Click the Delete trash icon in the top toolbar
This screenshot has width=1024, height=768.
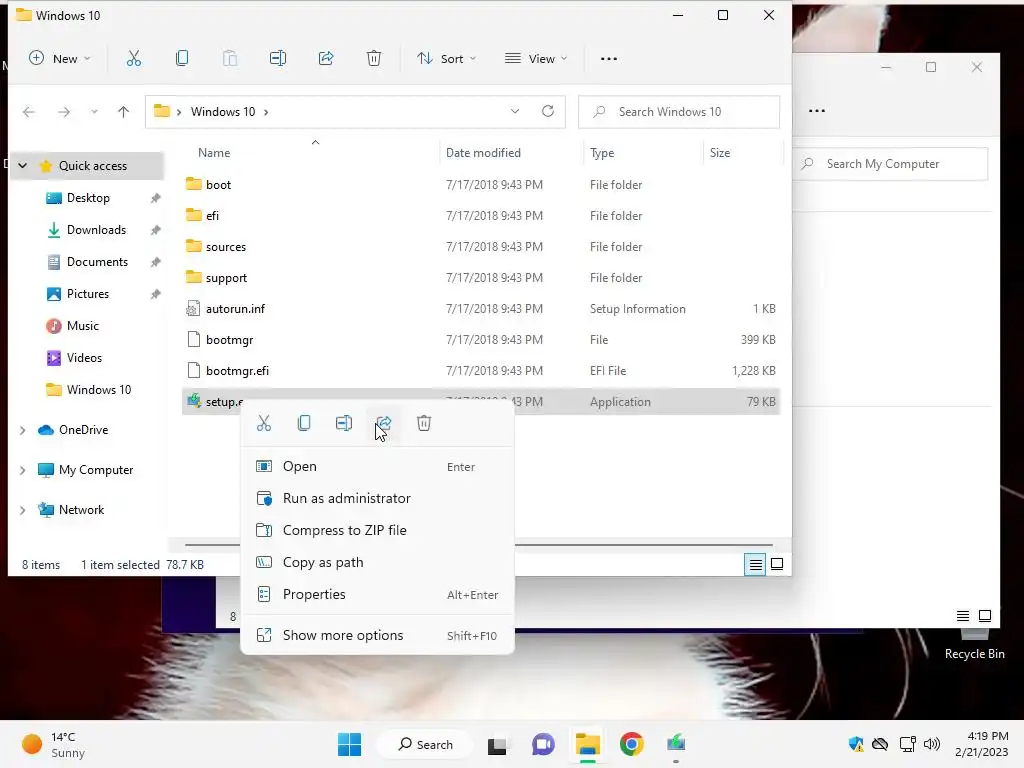[374, 59]
